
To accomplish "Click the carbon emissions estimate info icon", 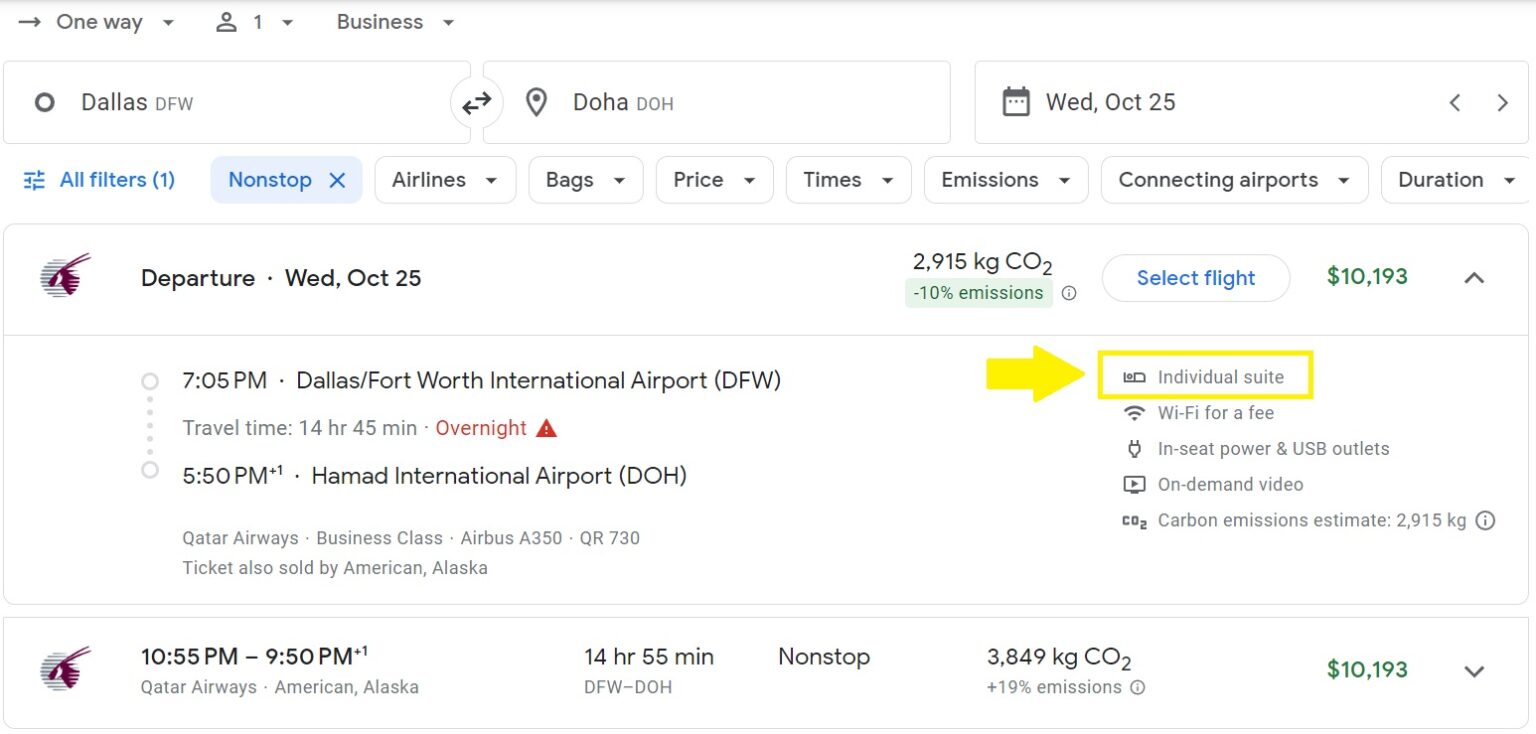I will tap(1486, 520).
